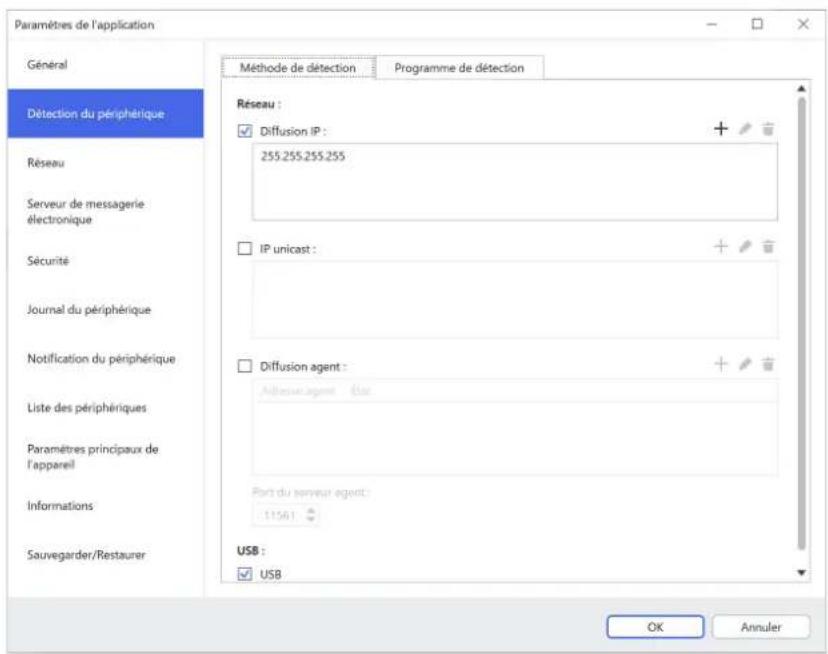
Task: Open the Réseau settings section
Action: 106,163
